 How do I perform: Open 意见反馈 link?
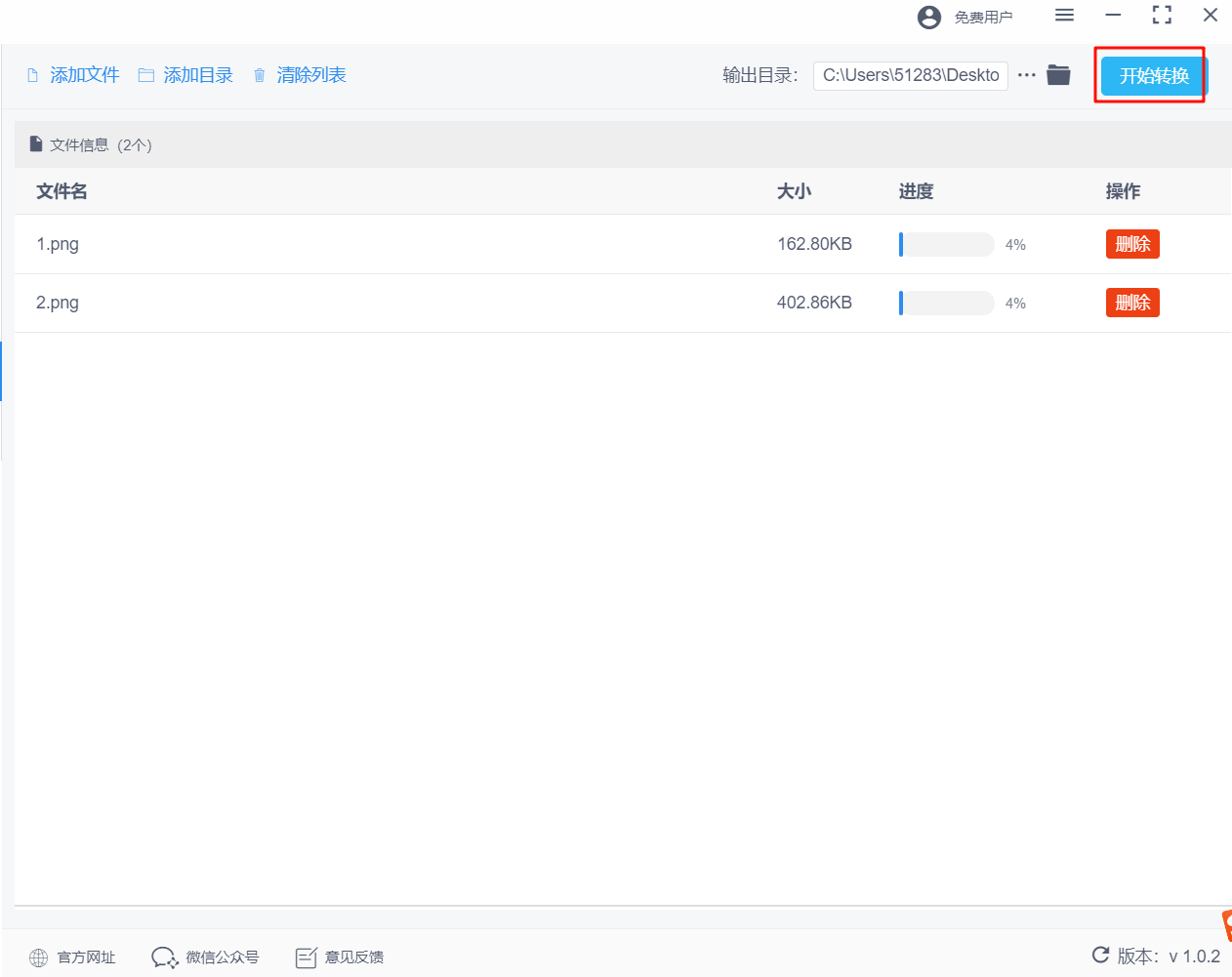(x=354, y=957)
